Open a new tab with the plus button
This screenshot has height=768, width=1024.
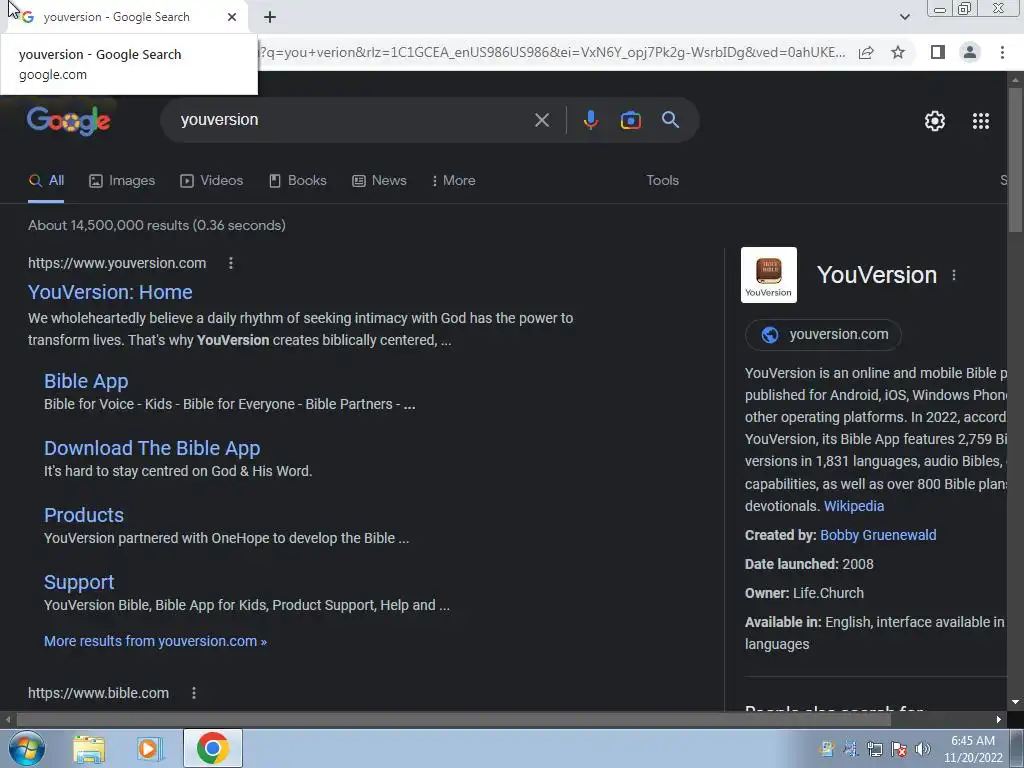(x=270, y=17)
